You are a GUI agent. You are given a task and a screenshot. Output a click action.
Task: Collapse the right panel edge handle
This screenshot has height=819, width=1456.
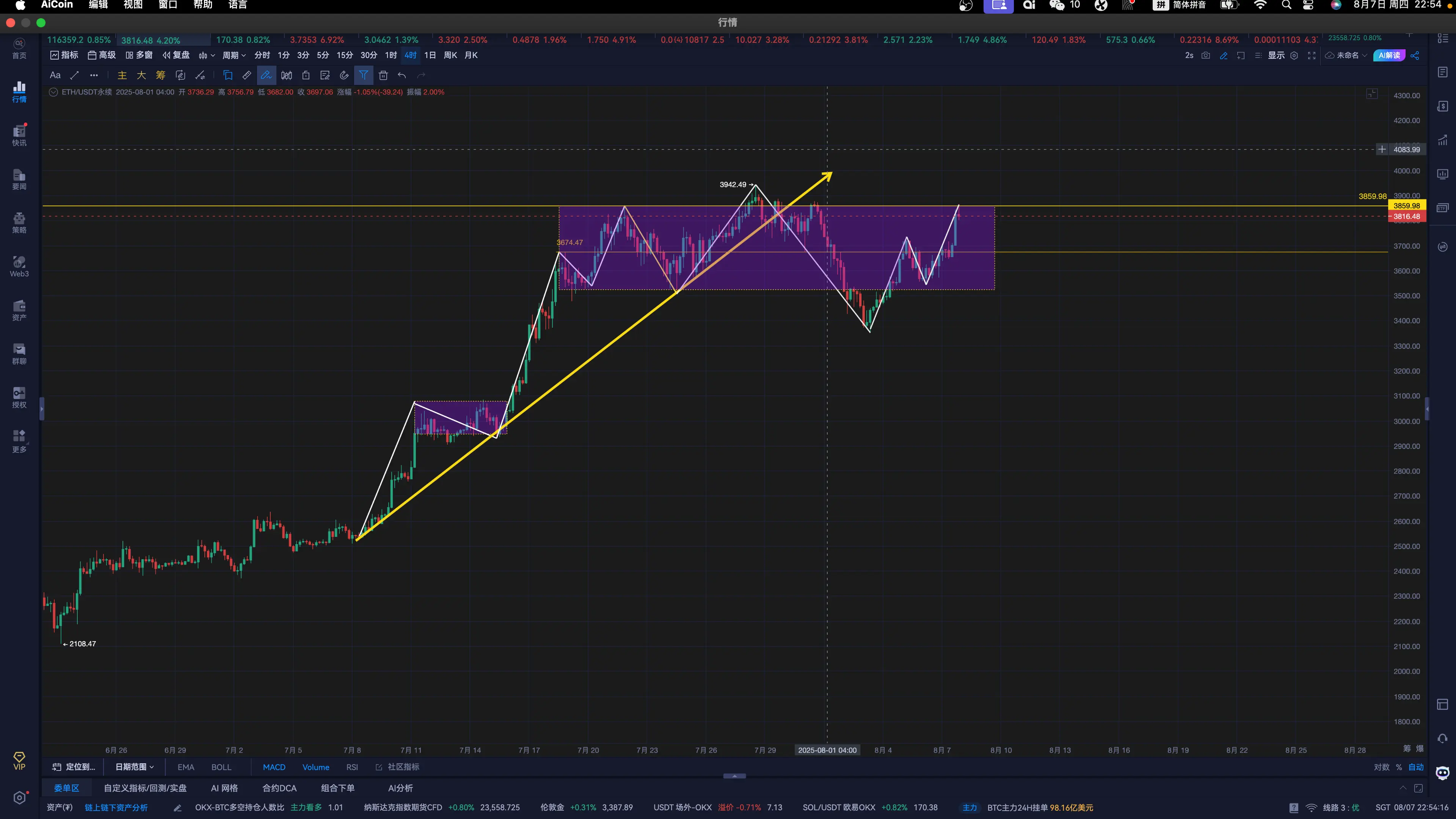pos(1426,409)
